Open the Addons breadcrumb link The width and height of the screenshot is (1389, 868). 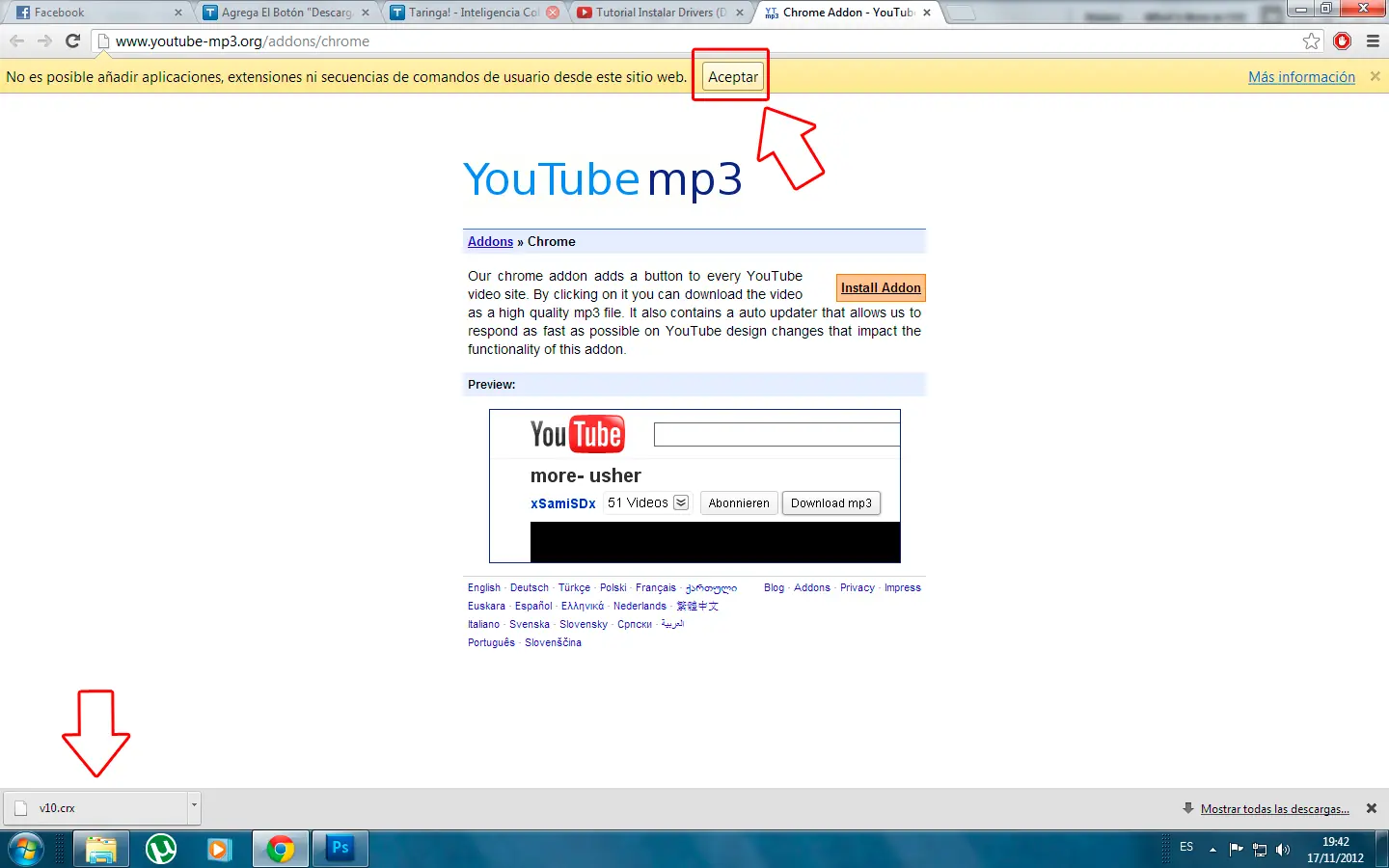click(490, 241)
